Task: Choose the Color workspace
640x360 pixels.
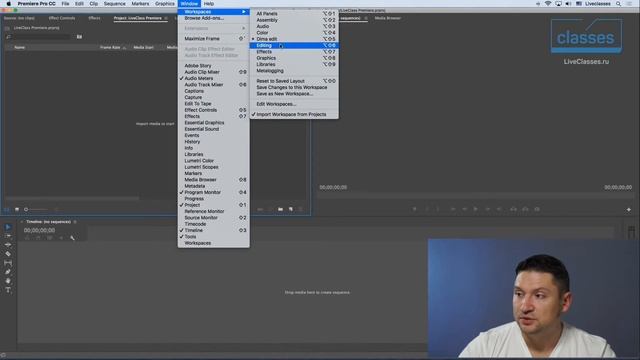Action: 294,33
